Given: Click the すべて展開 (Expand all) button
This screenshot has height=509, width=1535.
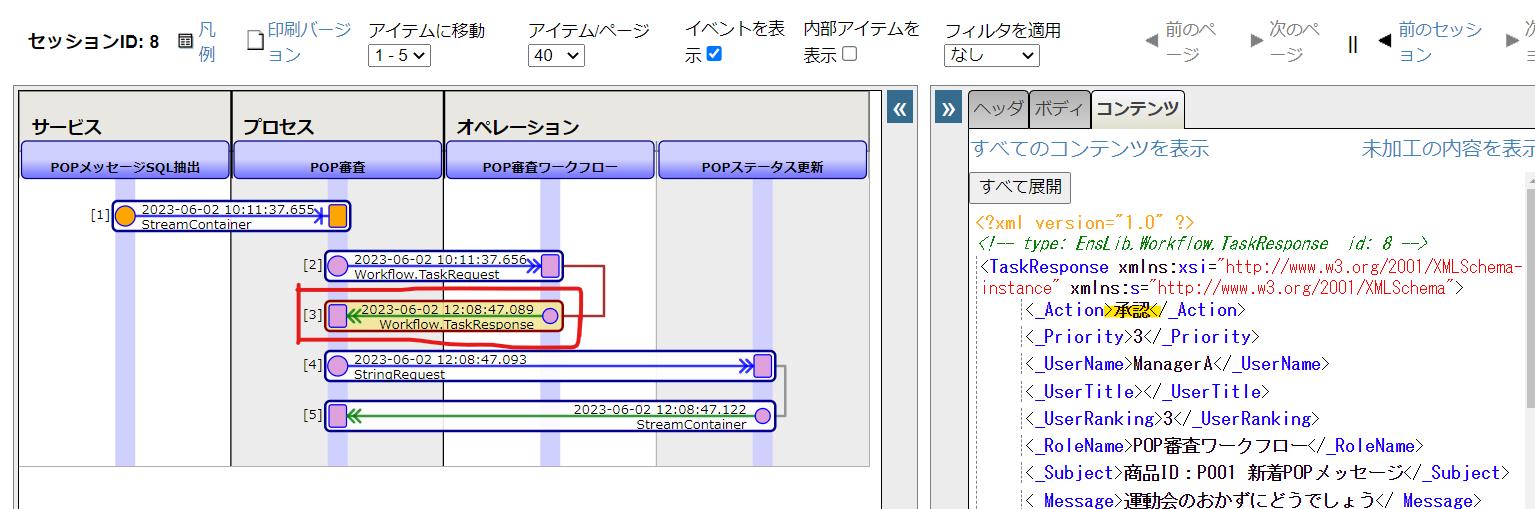Looking at the screenshot, I should click(x=1020, y=187).
